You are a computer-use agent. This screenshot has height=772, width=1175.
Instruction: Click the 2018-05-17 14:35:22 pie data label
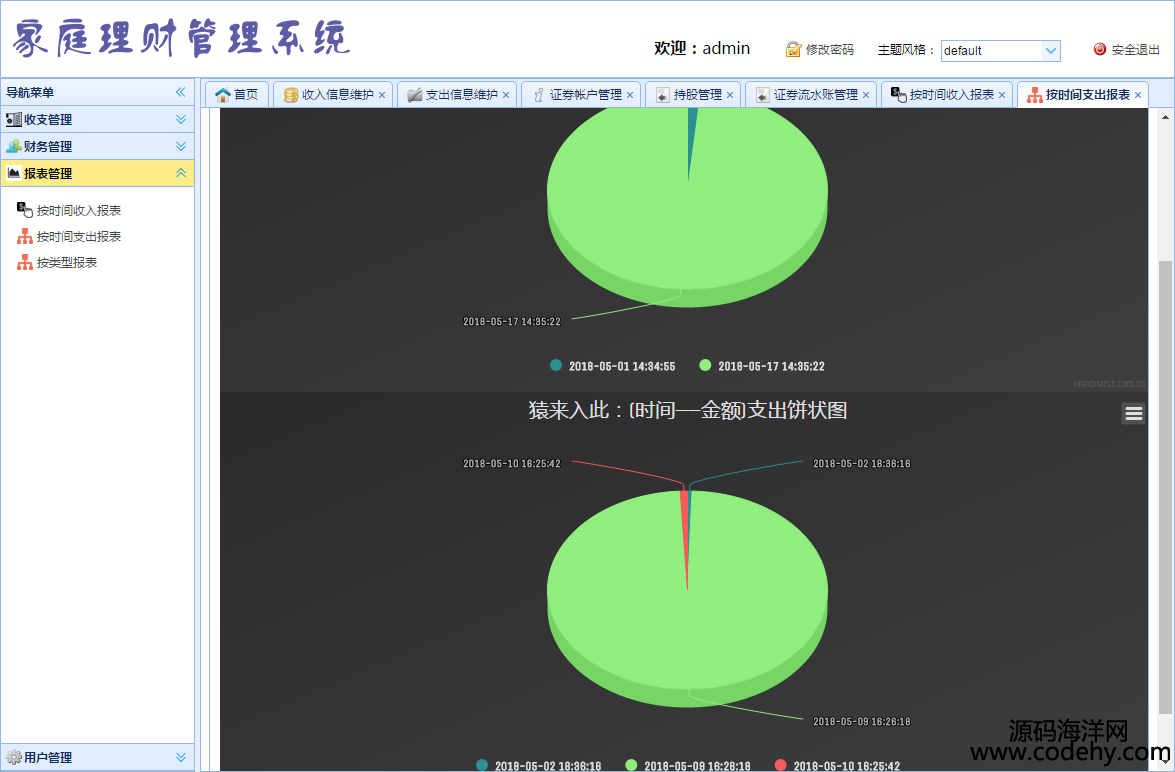[x=512, y=322]
